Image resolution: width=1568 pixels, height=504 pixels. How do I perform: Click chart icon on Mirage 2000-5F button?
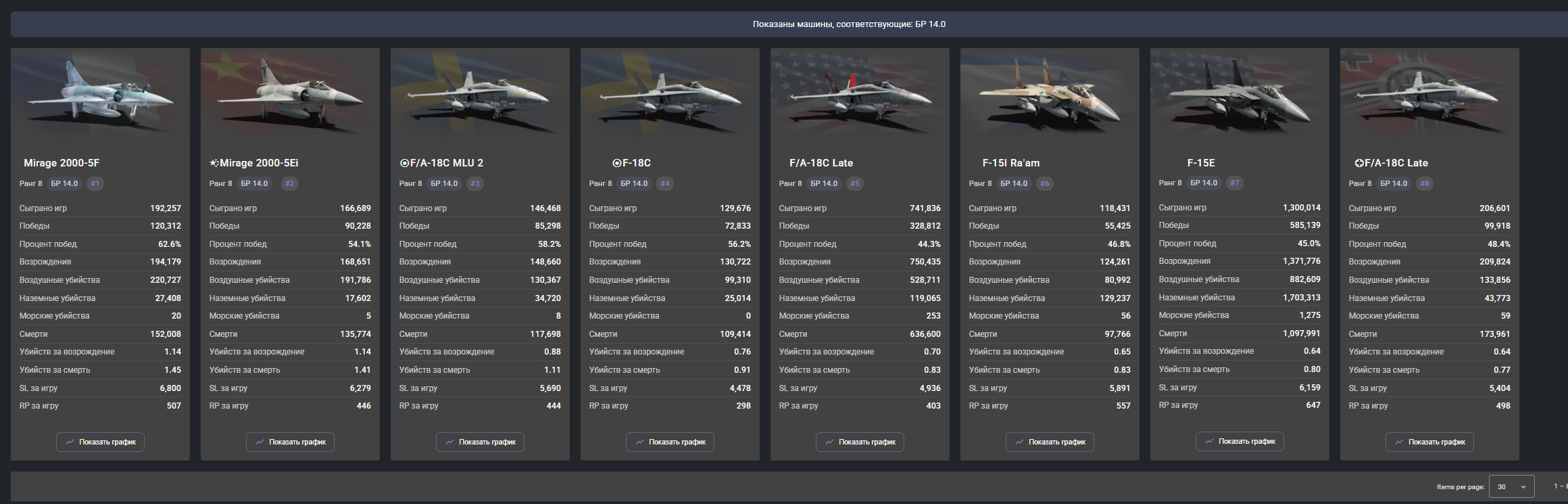(70, 442)
